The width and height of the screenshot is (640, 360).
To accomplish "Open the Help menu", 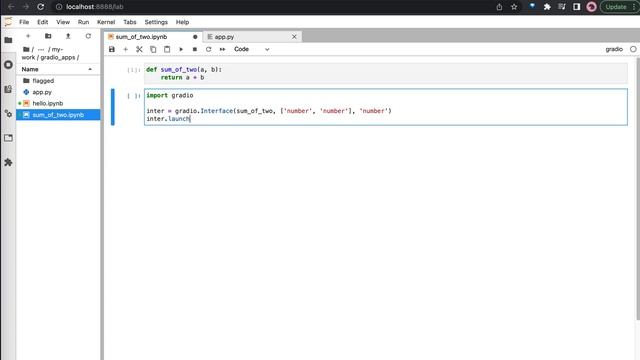I will (182, 22).
